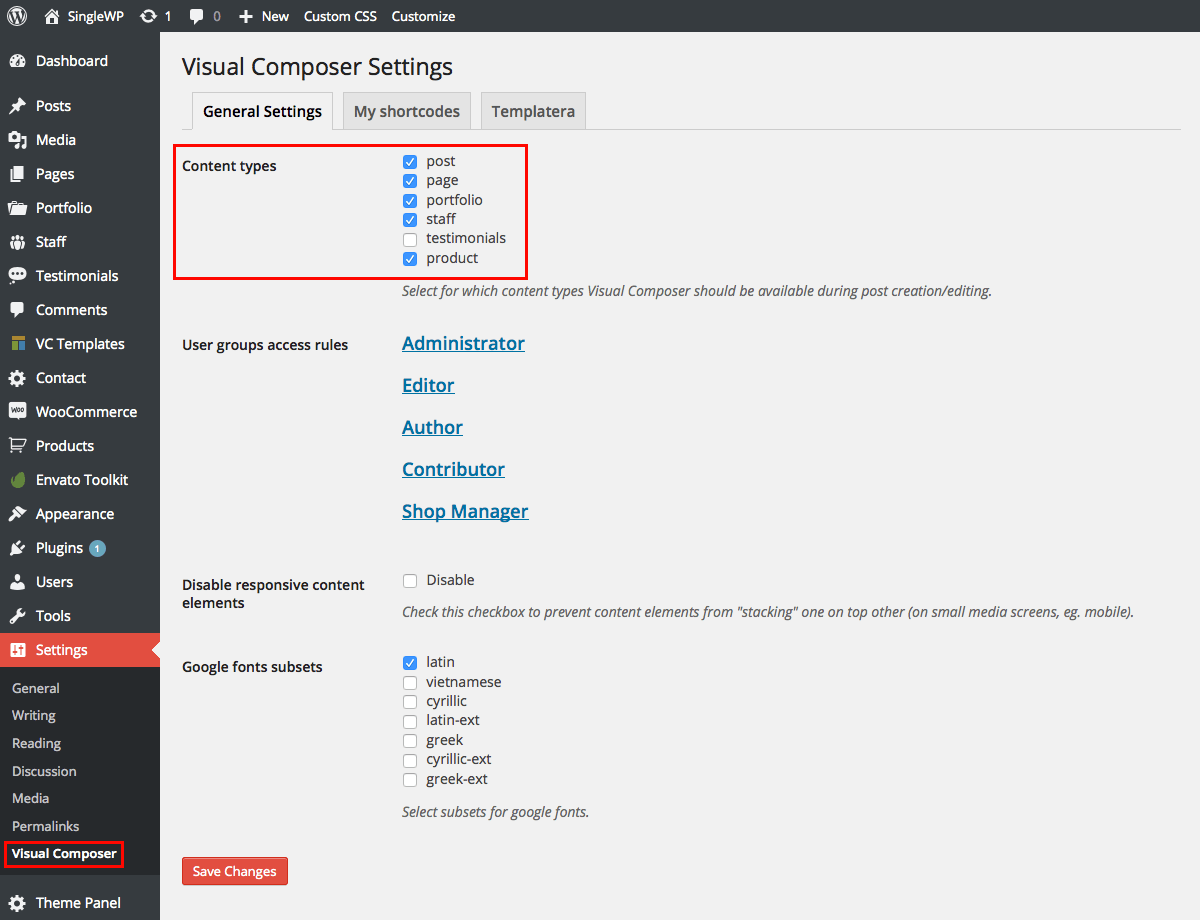This screenshot has height=920, width=1200.
Task: Open Permalinks in the Settings submenu
Action: (45, 826)
